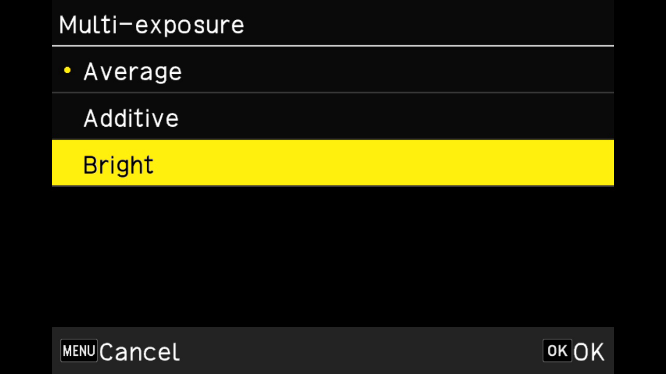
Task: Click the OK text label
Action: (x=588, y=352)
